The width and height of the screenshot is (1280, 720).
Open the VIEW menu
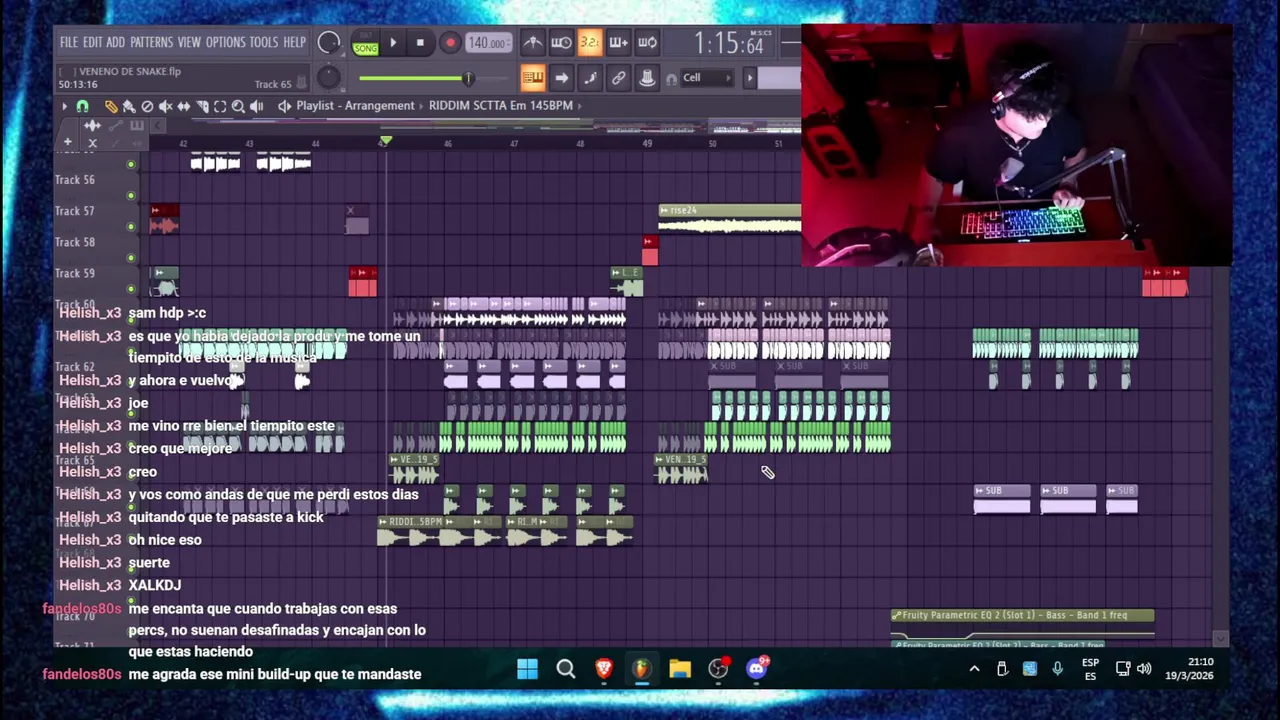click(189, 43)
